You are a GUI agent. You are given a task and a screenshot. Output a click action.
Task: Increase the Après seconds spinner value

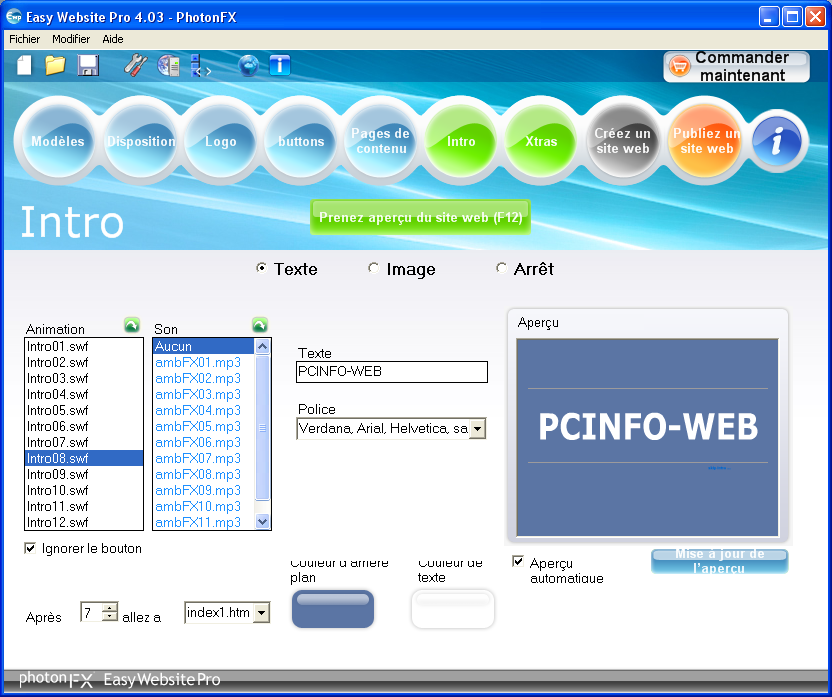click(x=109, y=607)
